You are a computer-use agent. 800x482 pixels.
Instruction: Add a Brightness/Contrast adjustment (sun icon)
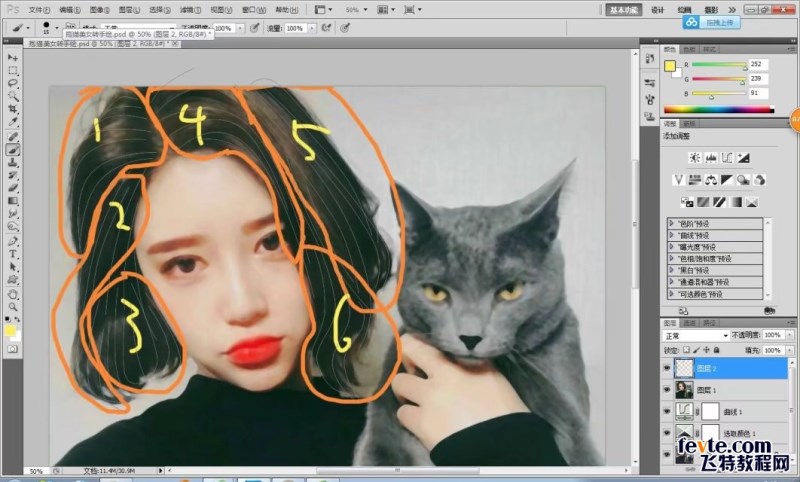click(694, 158)
